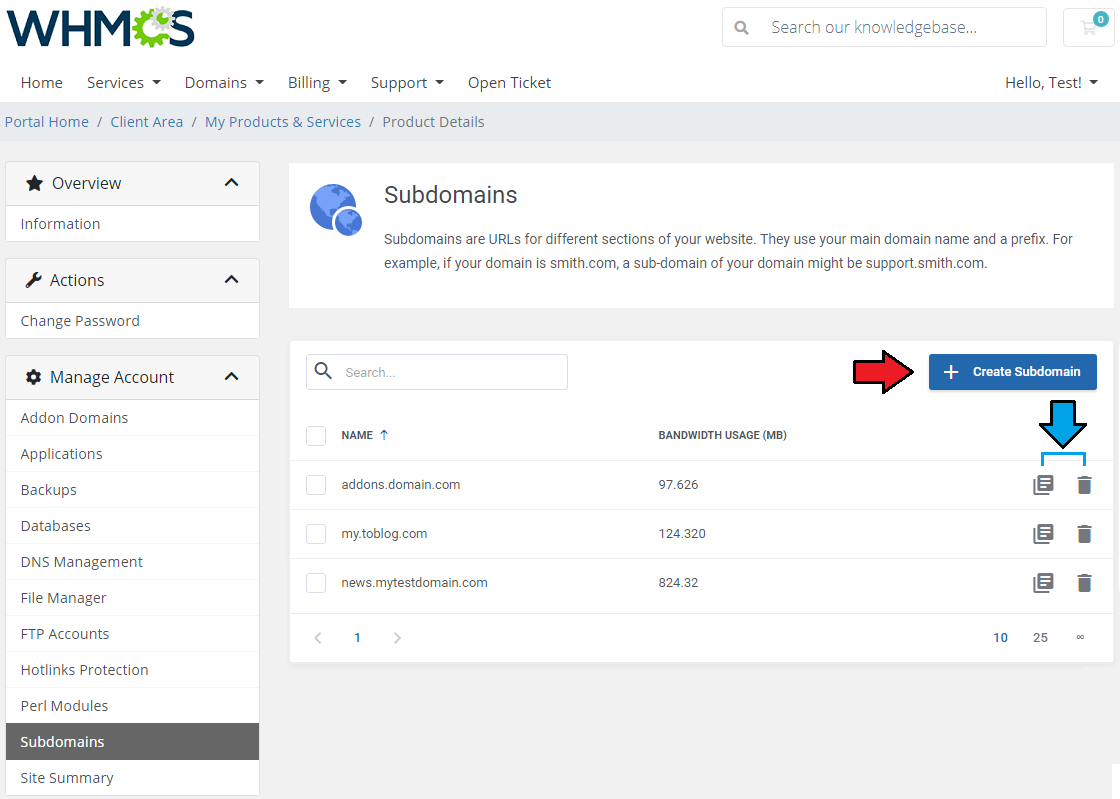Delete my.toblog.com with trash icon
Screen dimensions: 1120x799
click(1084, 533)
